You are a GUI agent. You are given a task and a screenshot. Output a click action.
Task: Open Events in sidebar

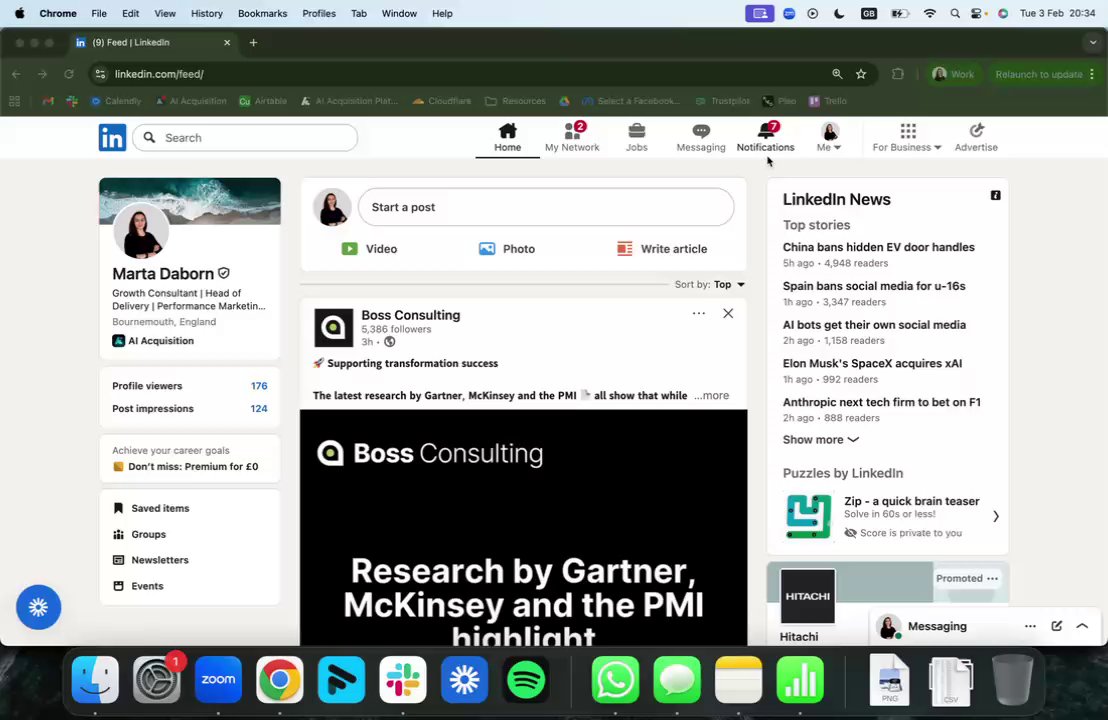coord(138,586)
